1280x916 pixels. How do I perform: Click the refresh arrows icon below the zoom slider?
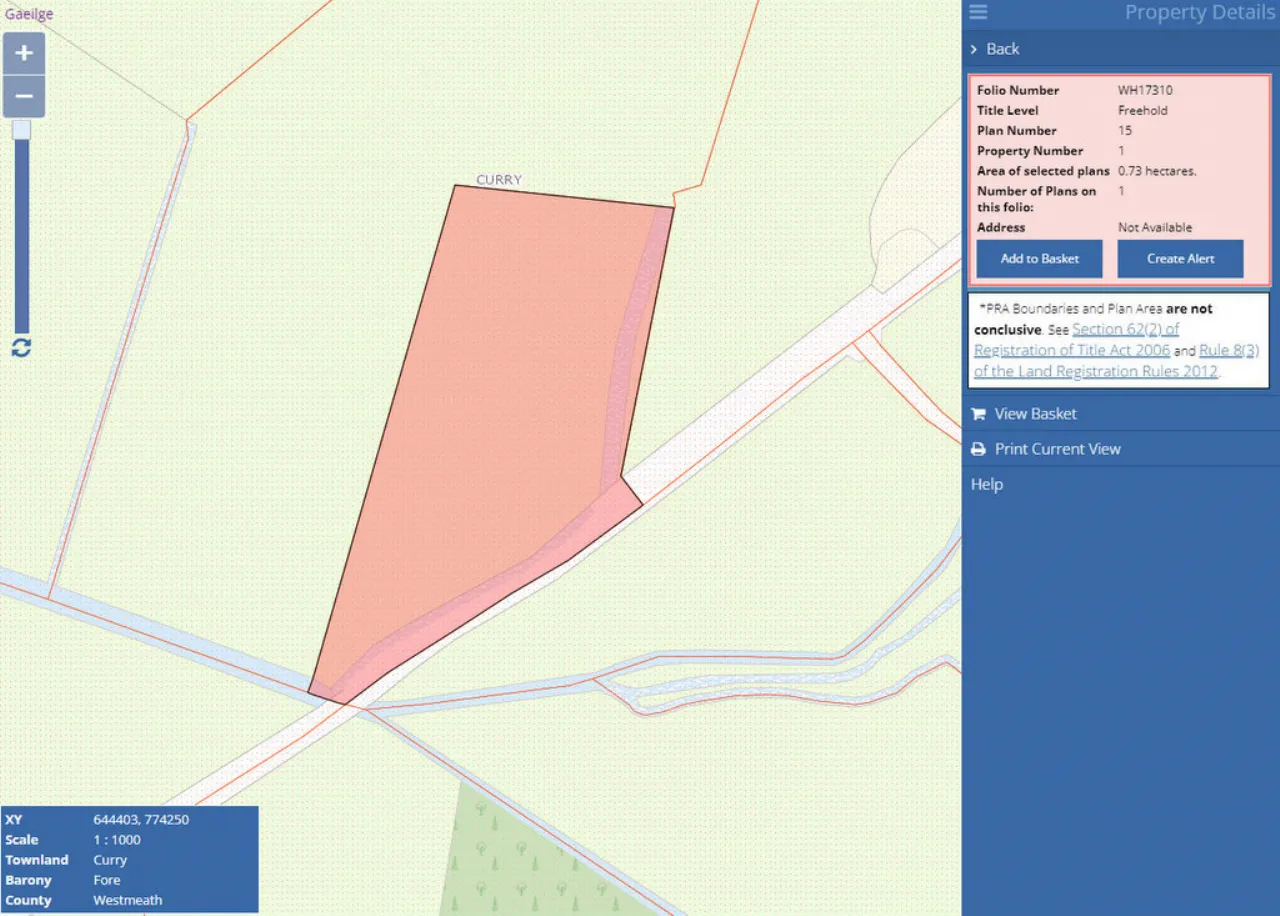[21, 348]
